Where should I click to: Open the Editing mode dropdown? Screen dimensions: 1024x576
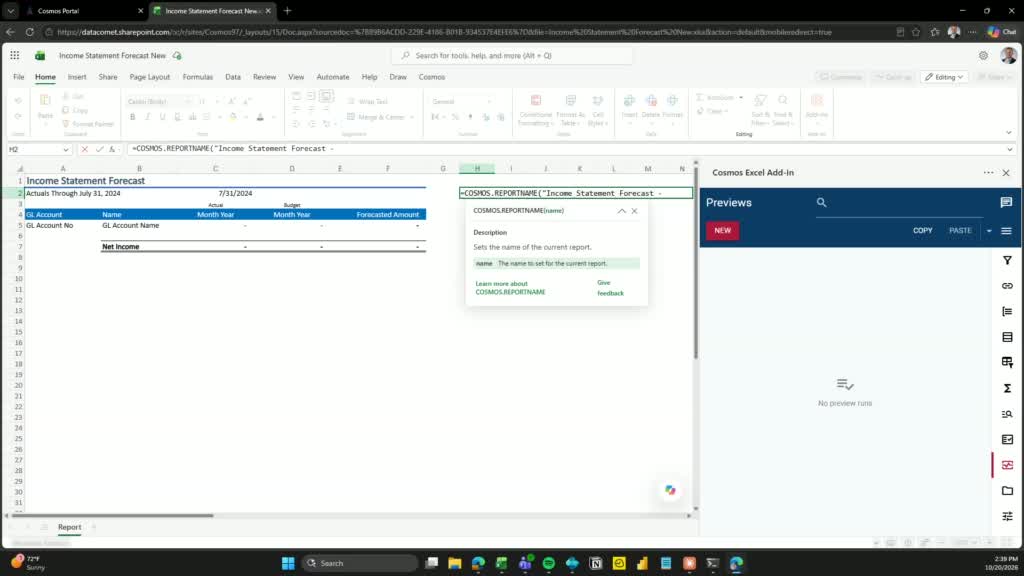(x=944, y=77)
